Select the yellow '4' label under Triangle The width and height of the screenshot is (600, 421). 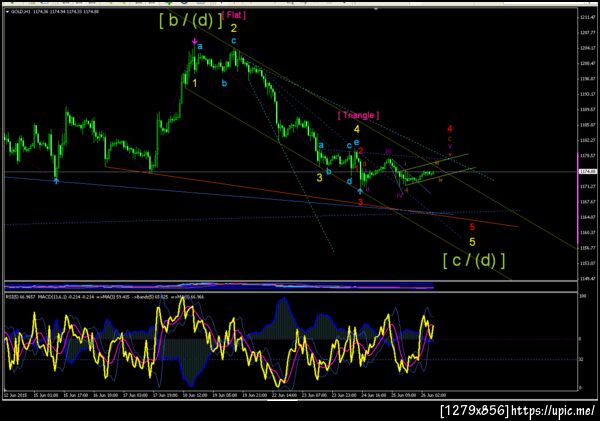(357, 129)
